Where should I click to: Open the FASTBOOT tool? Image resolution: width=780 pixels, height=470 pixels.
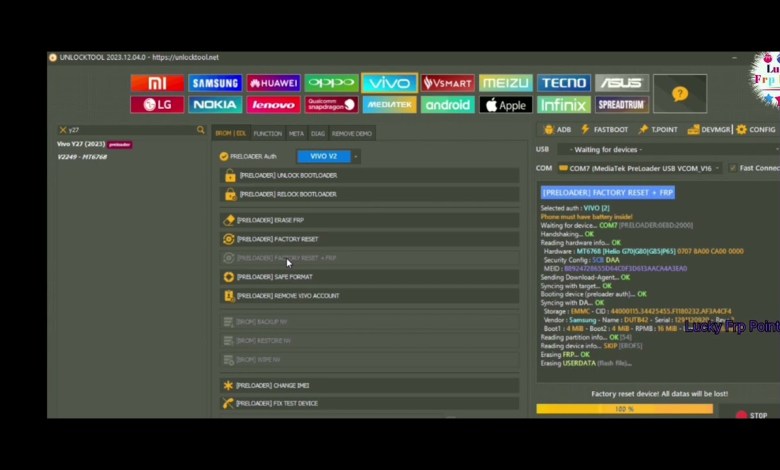604,129
